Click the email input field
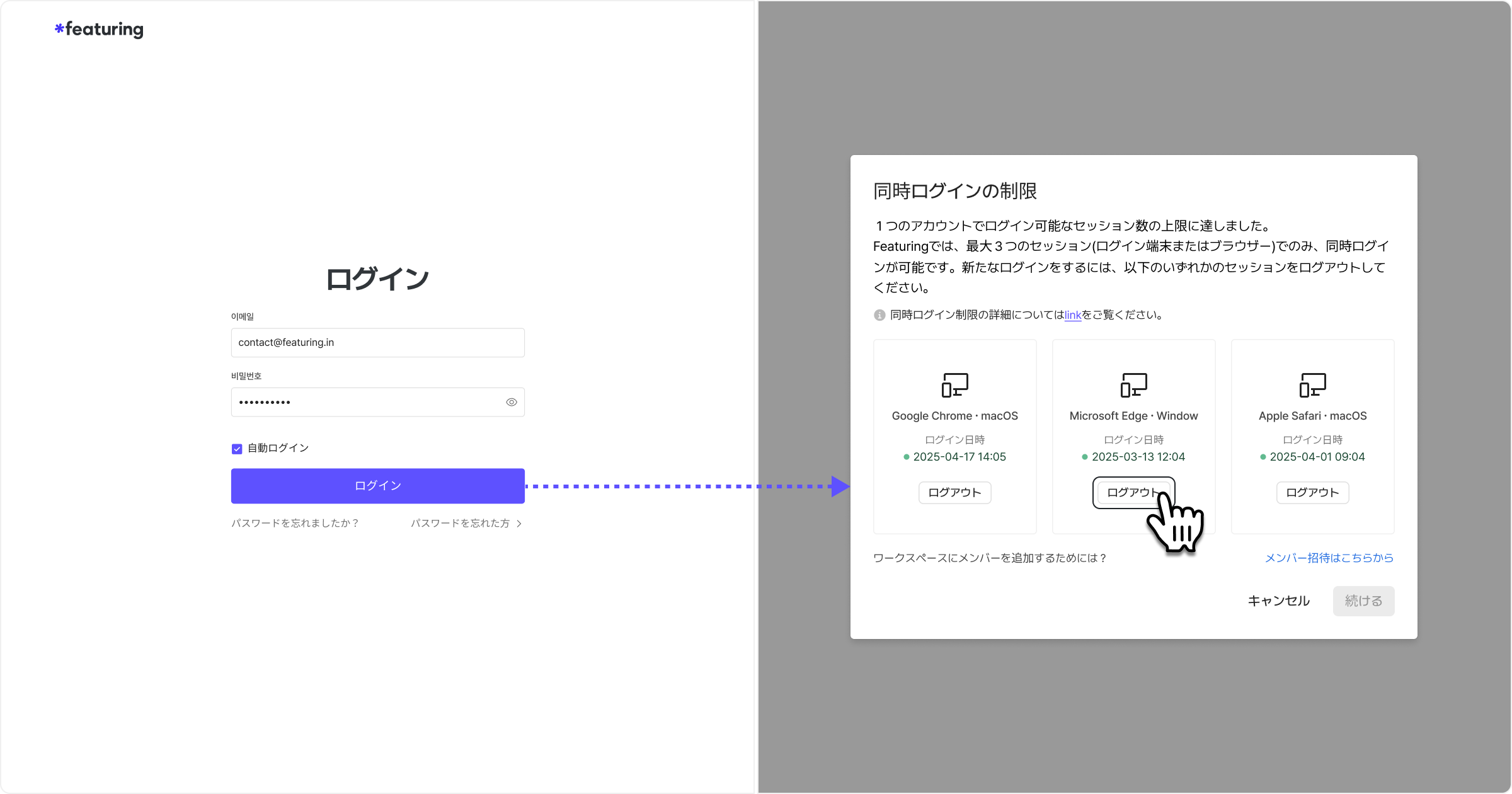Screen dimensions: 1512x794 [x=377, y=342]
